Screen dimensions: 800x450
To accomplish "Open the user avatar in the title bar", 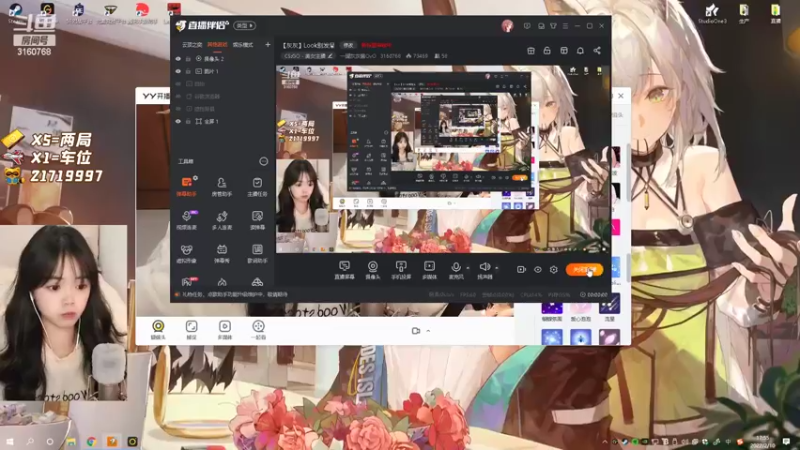I will (507, 26).
